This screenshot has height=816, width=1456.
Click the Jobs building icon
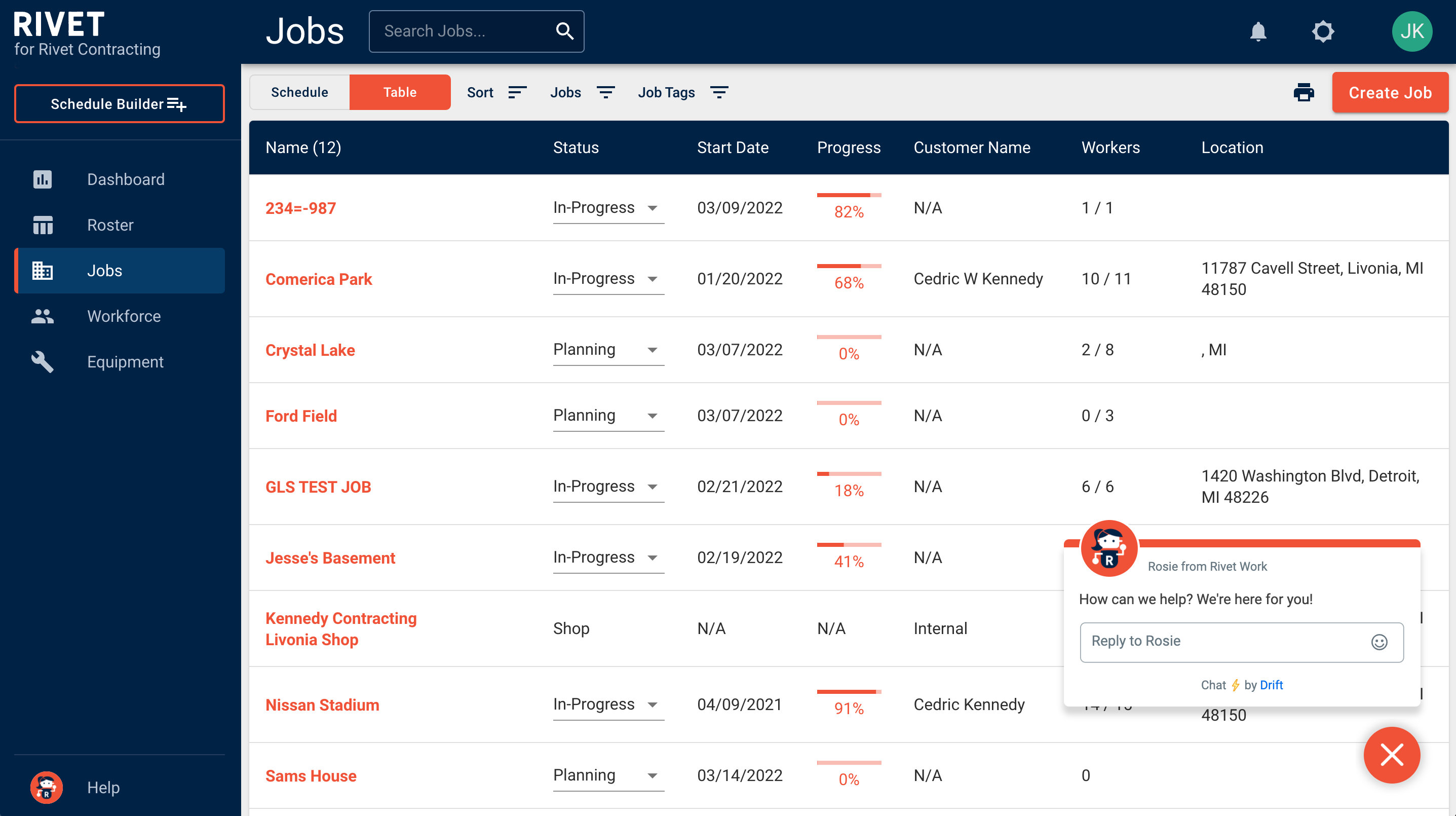point(43,270)
